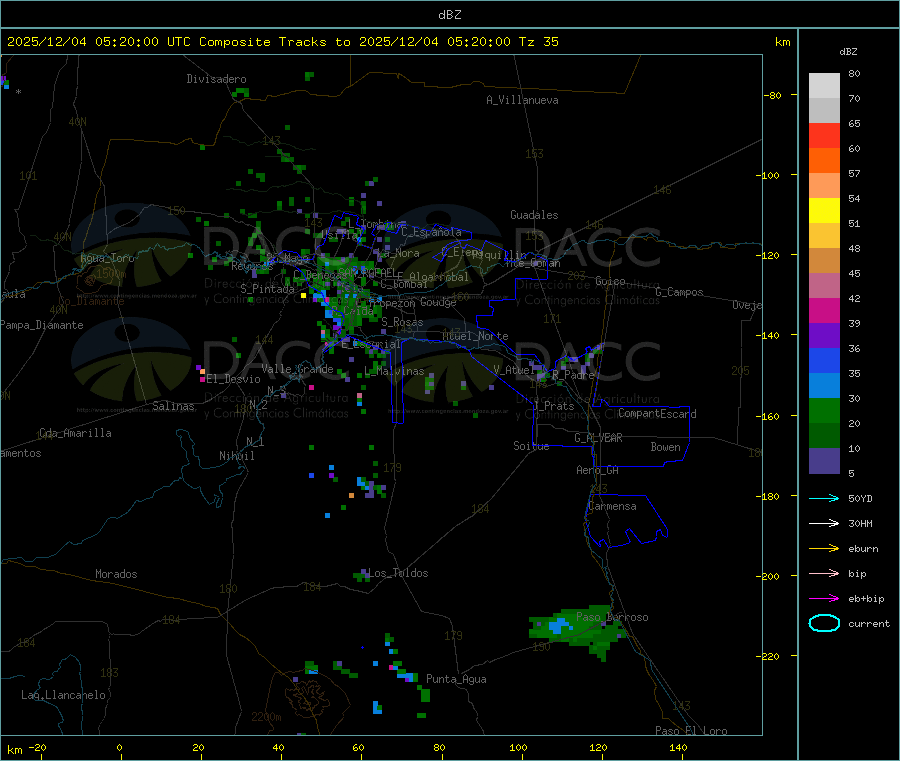Click the S_Pintada map label
Image resolution: width=900 pixels, height=761 pixels.
coord(267,289)
